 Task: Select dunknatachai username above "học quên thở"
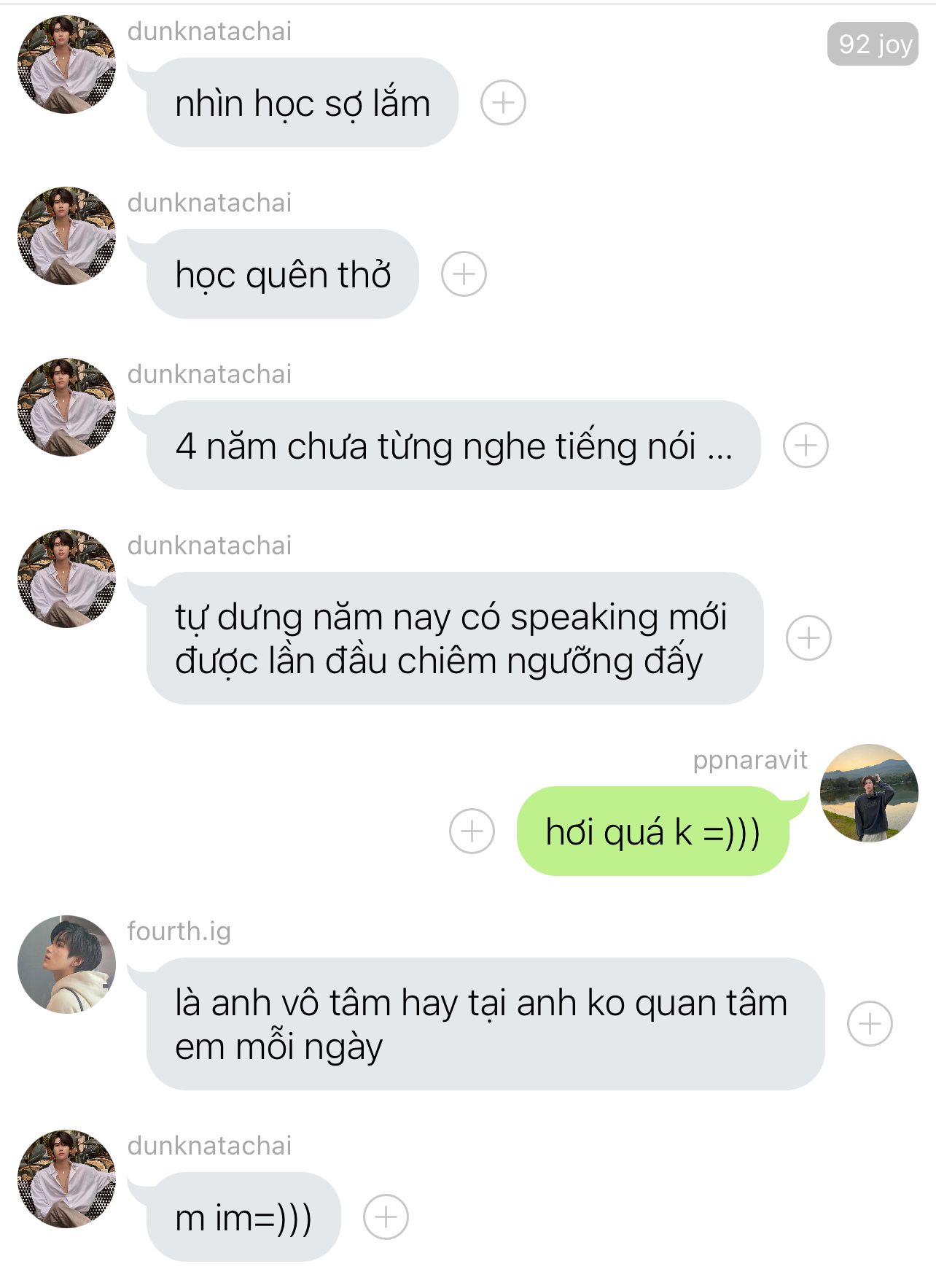click(x=209, y=203)
